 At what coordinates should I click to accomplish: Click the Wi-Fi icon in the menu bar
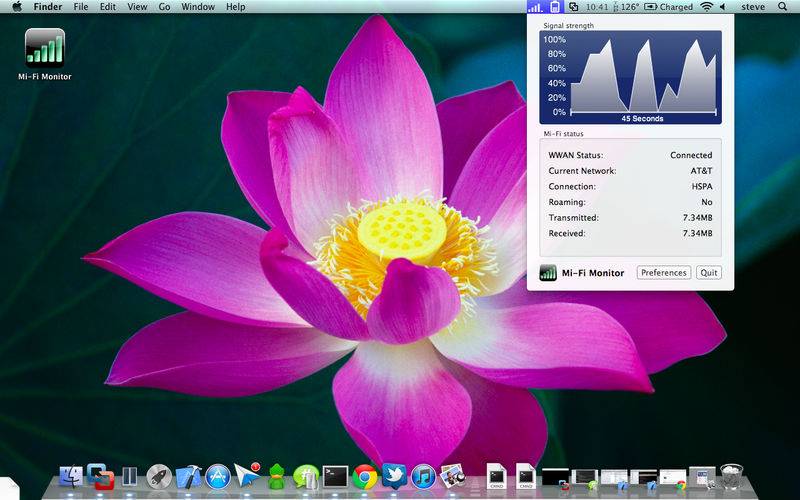pyautogui.click(x=707, y=7)
